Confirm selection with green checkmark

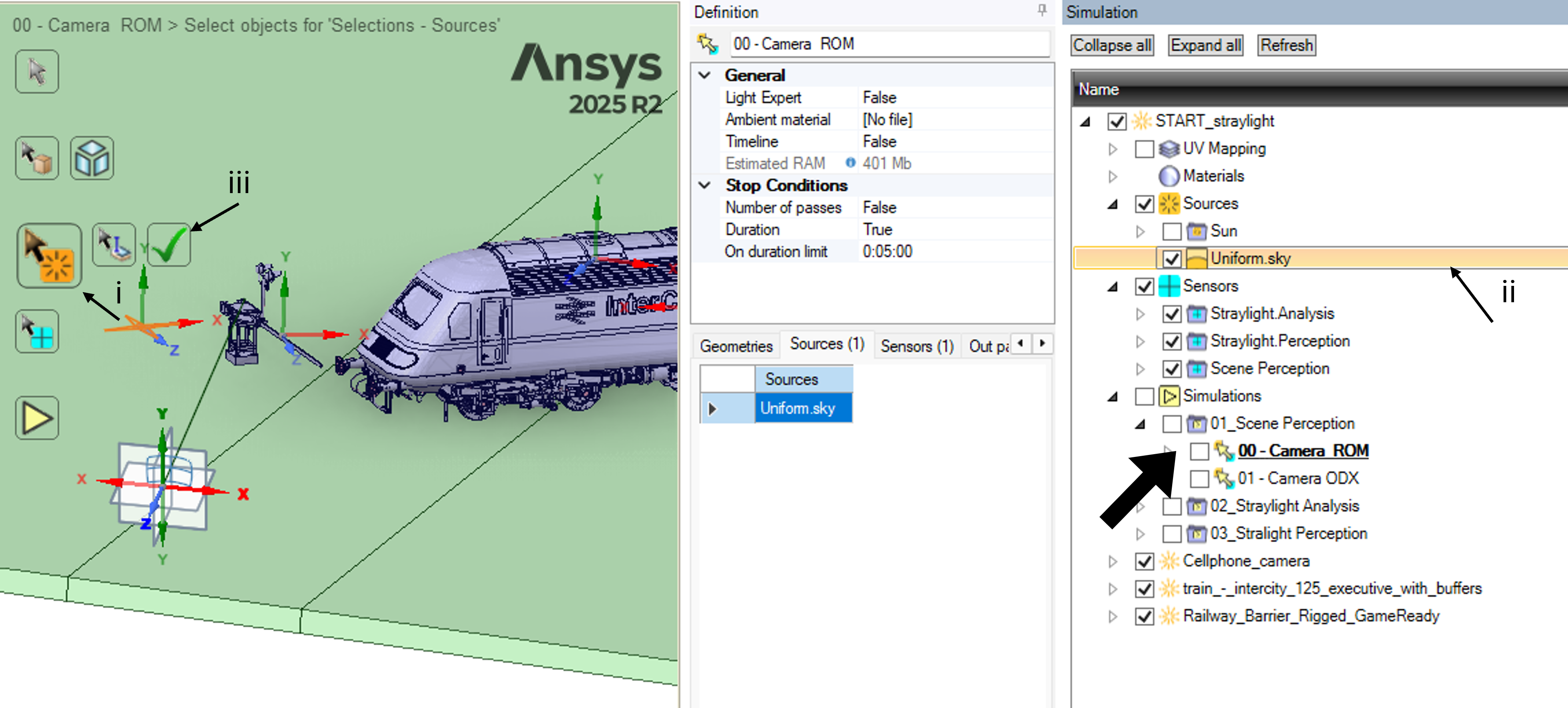pyautogui.click(x=169, y=245)
